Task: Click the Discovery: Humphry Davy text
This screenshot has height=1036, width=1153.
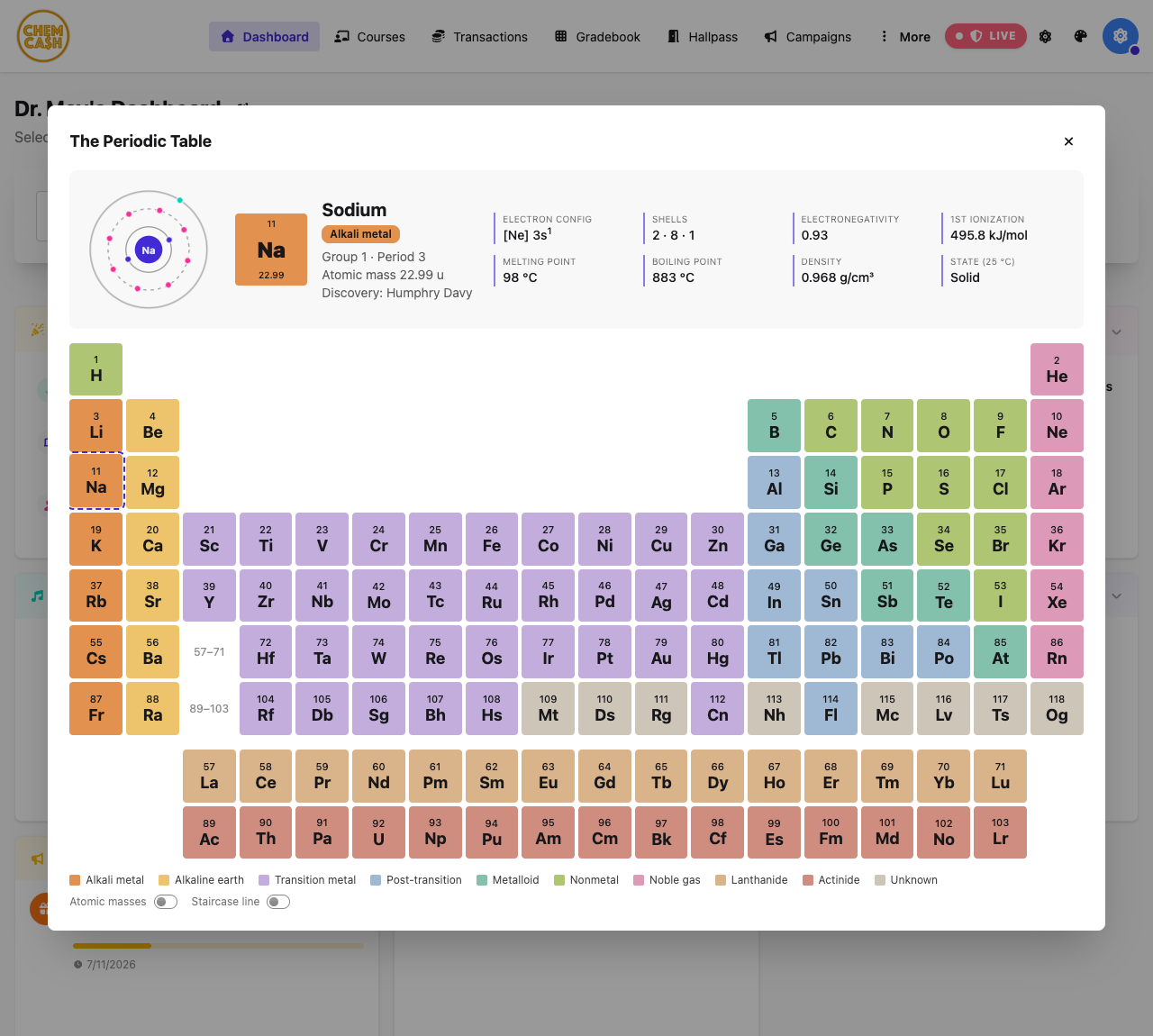Action: pos(397,293)
